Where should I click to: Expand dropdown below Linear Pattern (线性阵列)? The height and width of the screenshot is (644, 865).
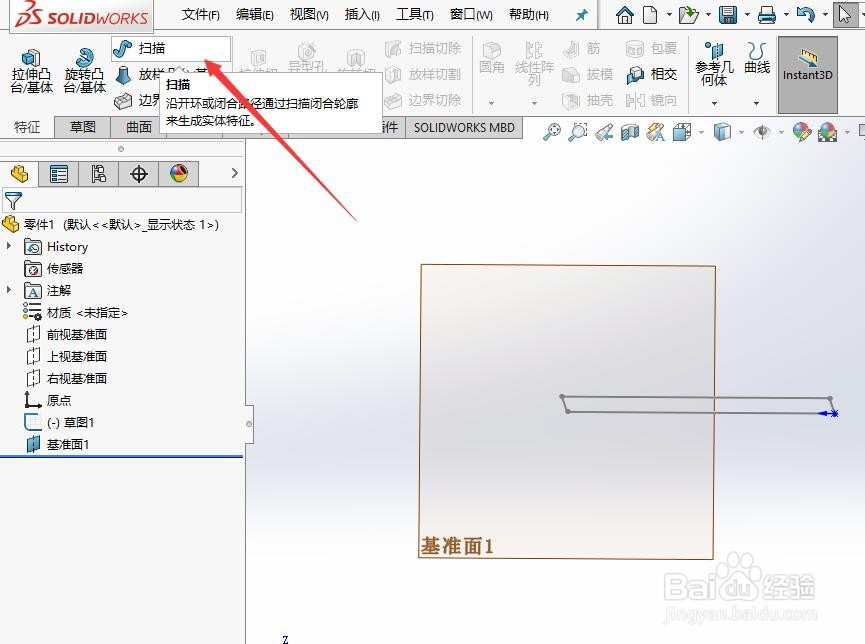534,103
